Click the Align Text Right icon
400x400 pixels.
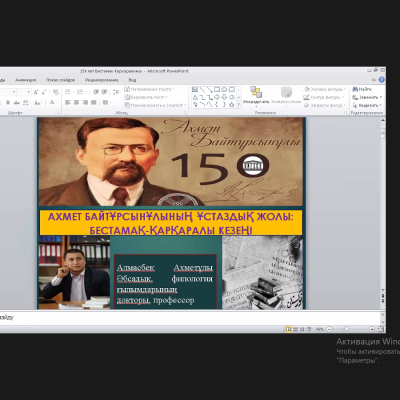tap(85, 103)
